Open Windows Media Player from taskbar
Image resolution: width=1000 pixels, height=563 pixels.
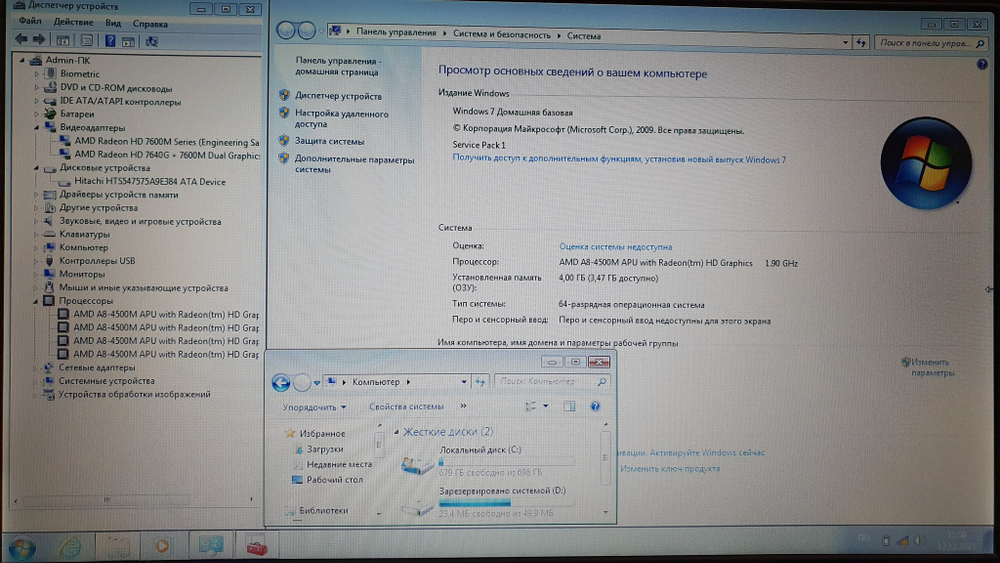click(163, 546)
